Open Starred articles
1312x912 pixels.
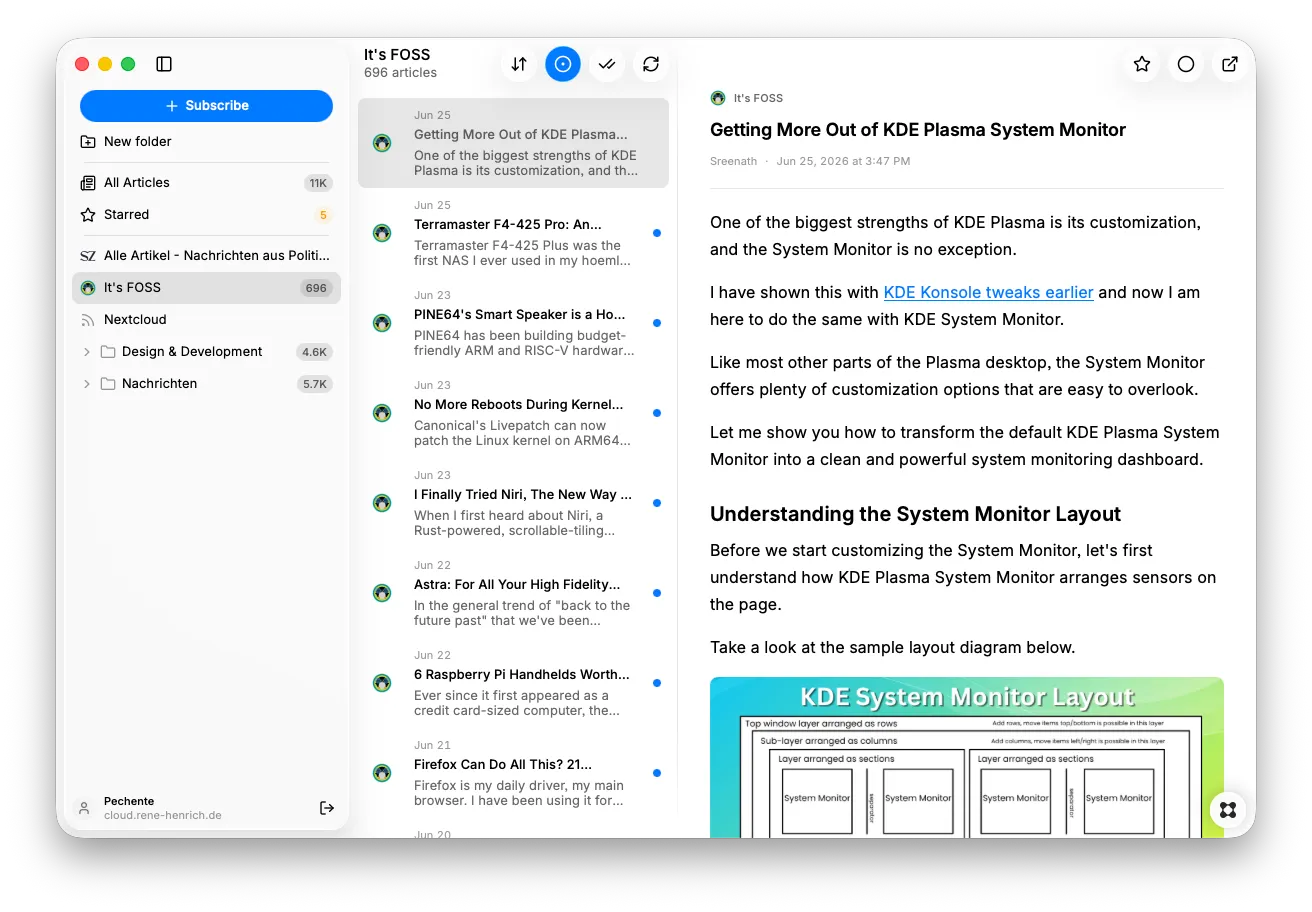(x=206, y=215)
